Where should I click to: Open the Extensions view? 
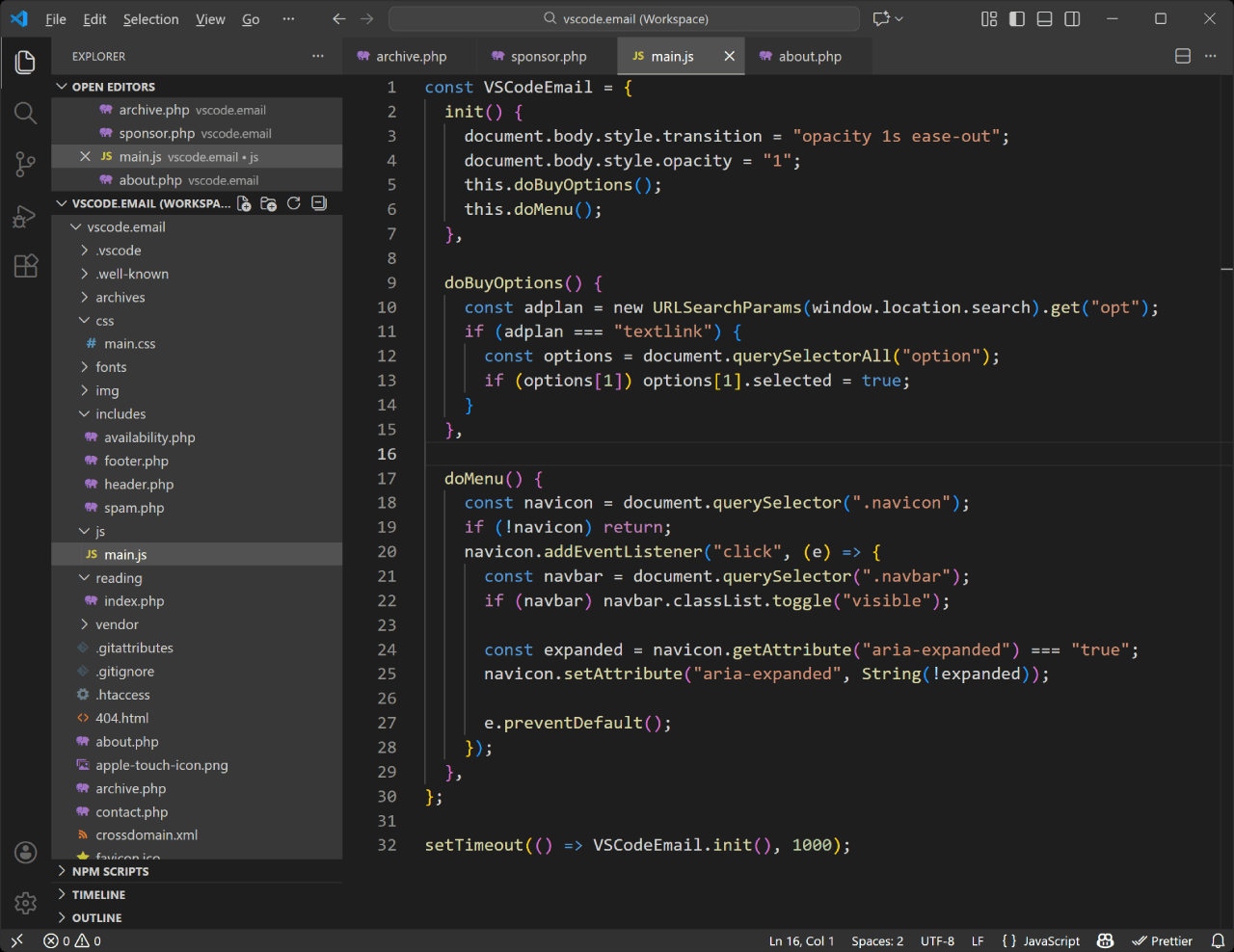[x=26, y=266]
